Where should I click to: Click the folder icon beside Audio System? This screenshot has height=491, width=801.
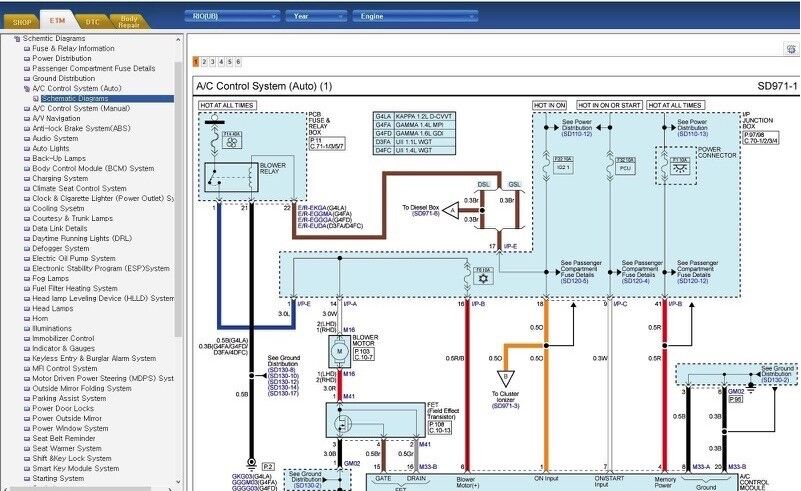coord(27,138)
